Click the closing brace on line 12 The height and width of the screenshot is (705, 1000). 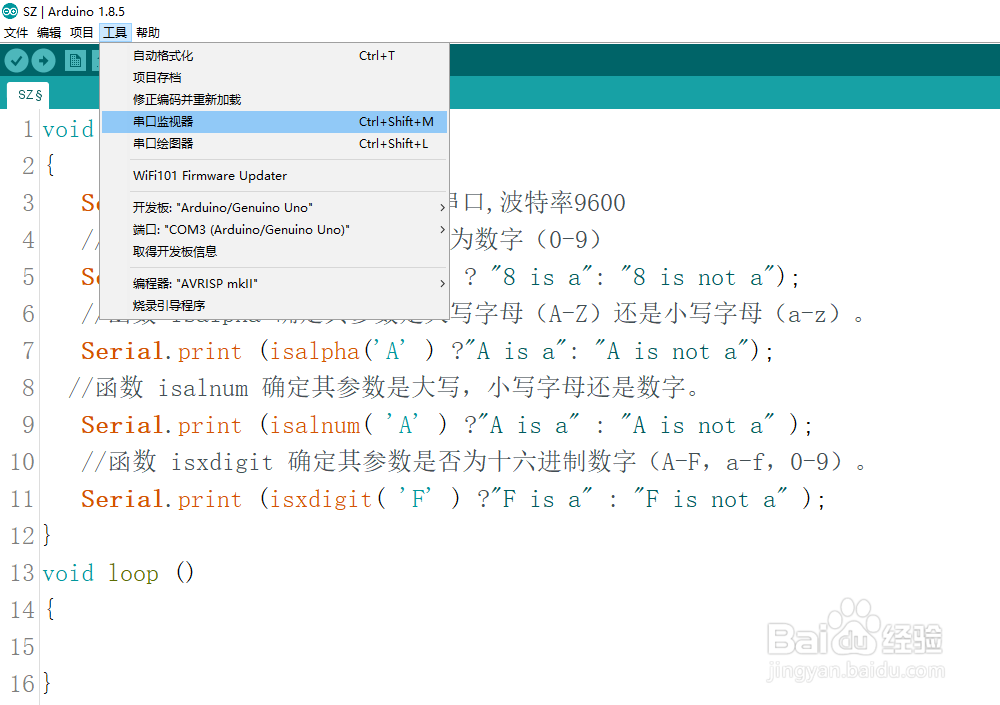(47, 535)
